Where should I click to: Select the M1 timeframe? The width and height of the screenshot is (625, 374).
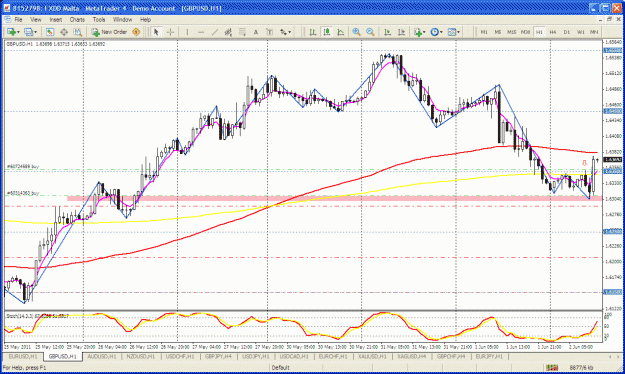pos(484,32)
